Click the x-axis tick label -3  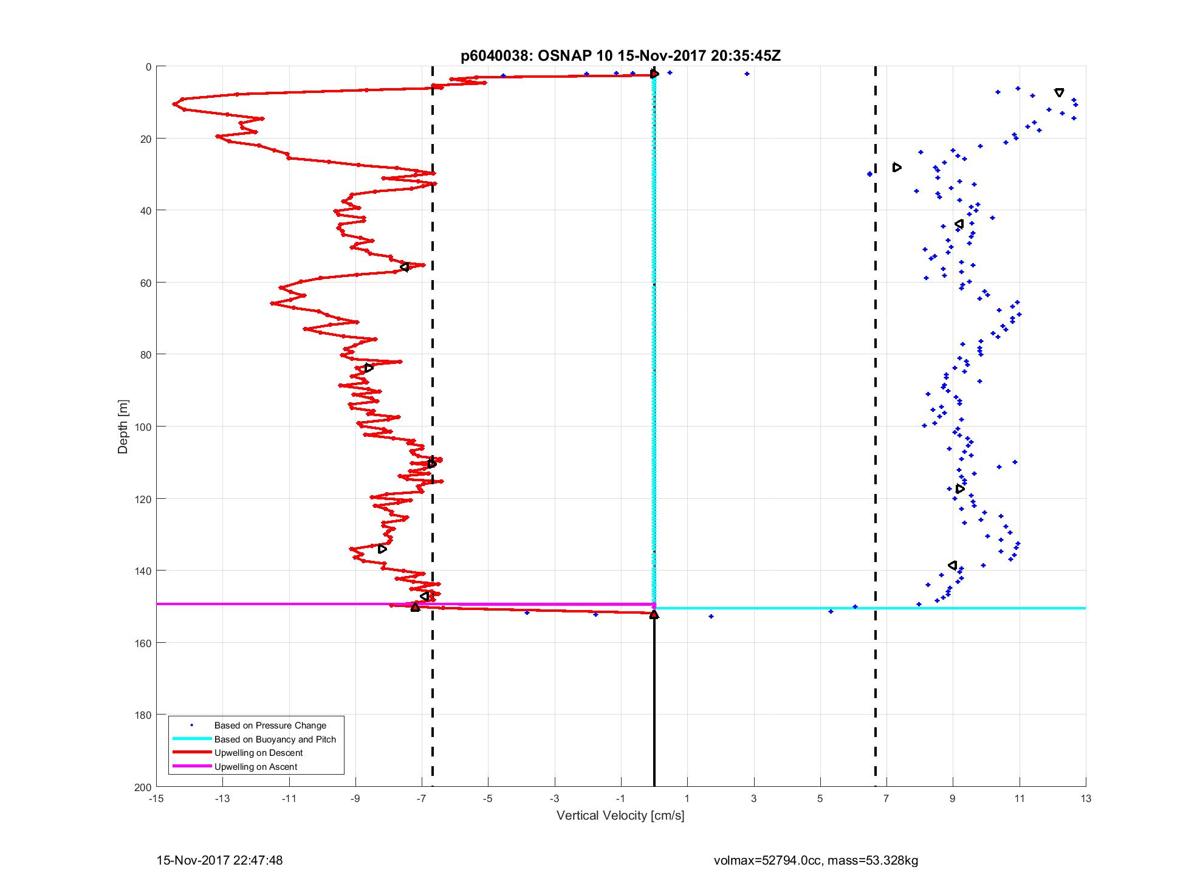point(555,799)
